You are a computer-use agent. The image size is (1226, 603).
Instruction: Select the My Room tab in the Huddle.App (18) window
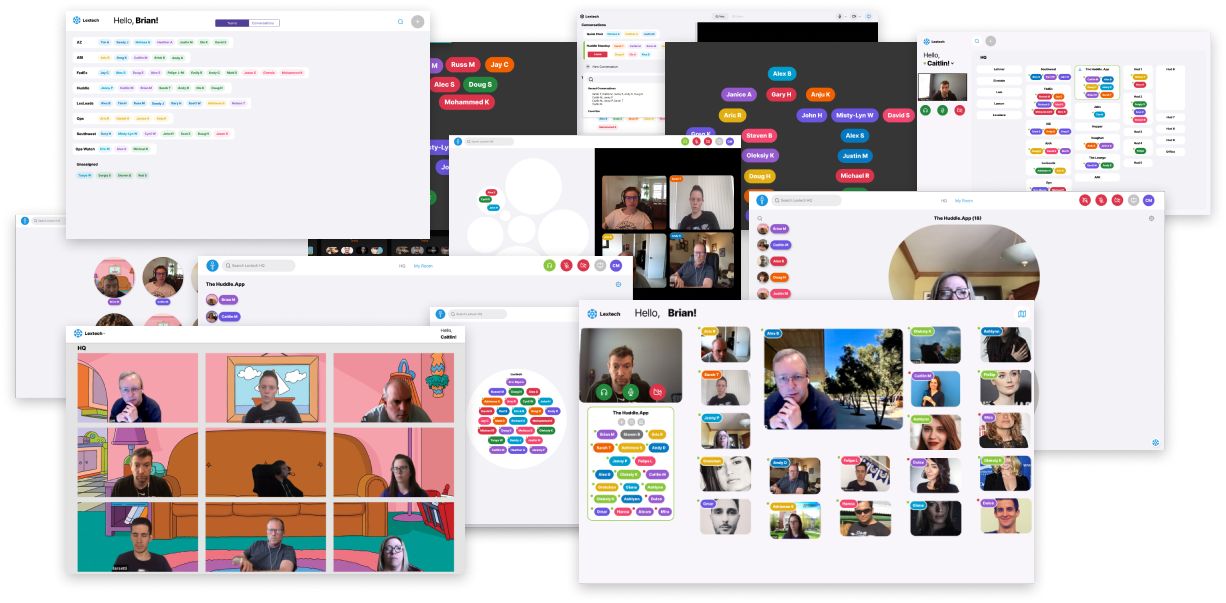click(963, 200)
